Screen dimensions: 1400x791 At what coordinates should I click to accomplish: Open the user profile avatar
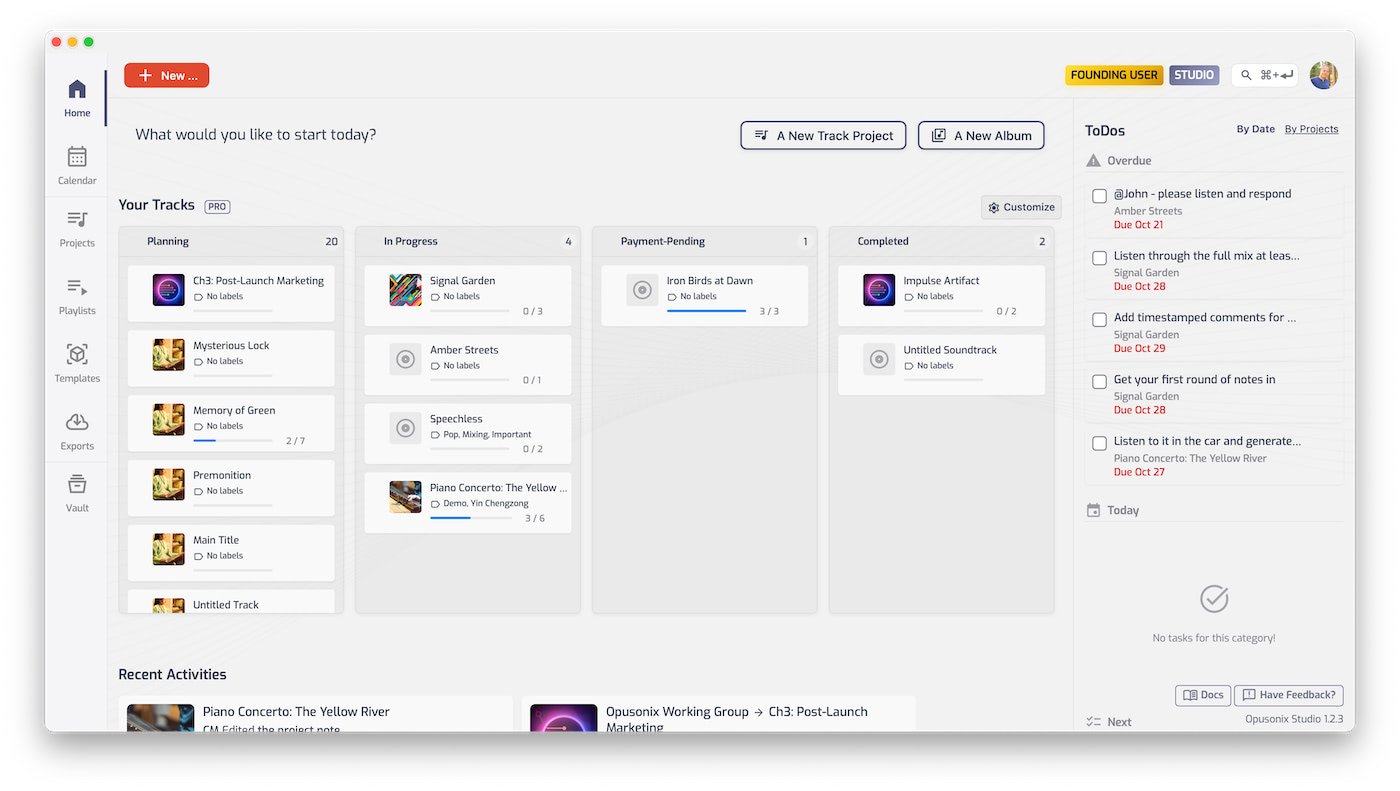click(x=1323, y=75)
